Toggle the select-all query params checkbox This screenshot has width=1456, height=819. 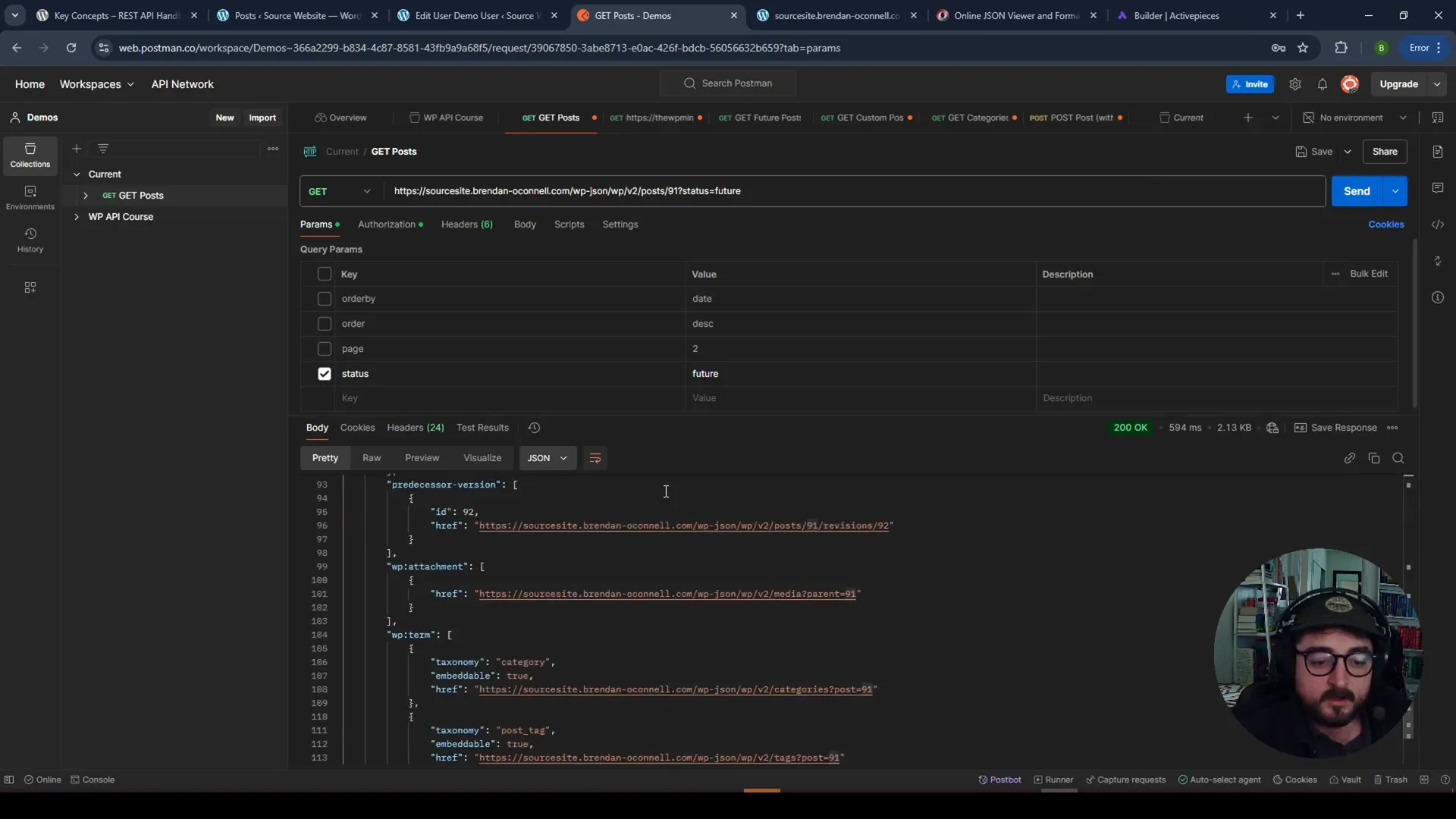pos(325,274)
